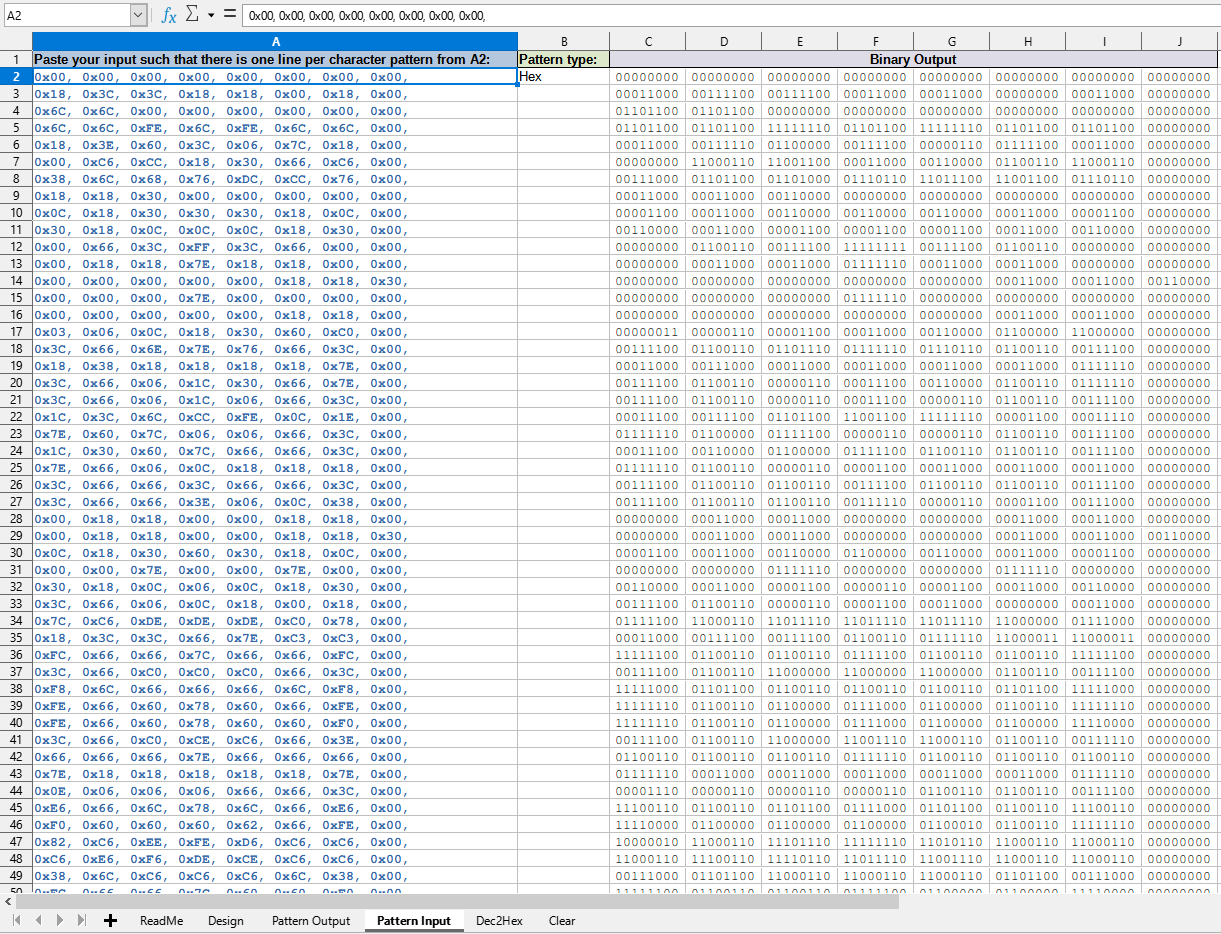Select the input cell starting with 0x66, 0x66, 0x66, 0x7E
The image size is (1221, 934).
coord(275,756)
